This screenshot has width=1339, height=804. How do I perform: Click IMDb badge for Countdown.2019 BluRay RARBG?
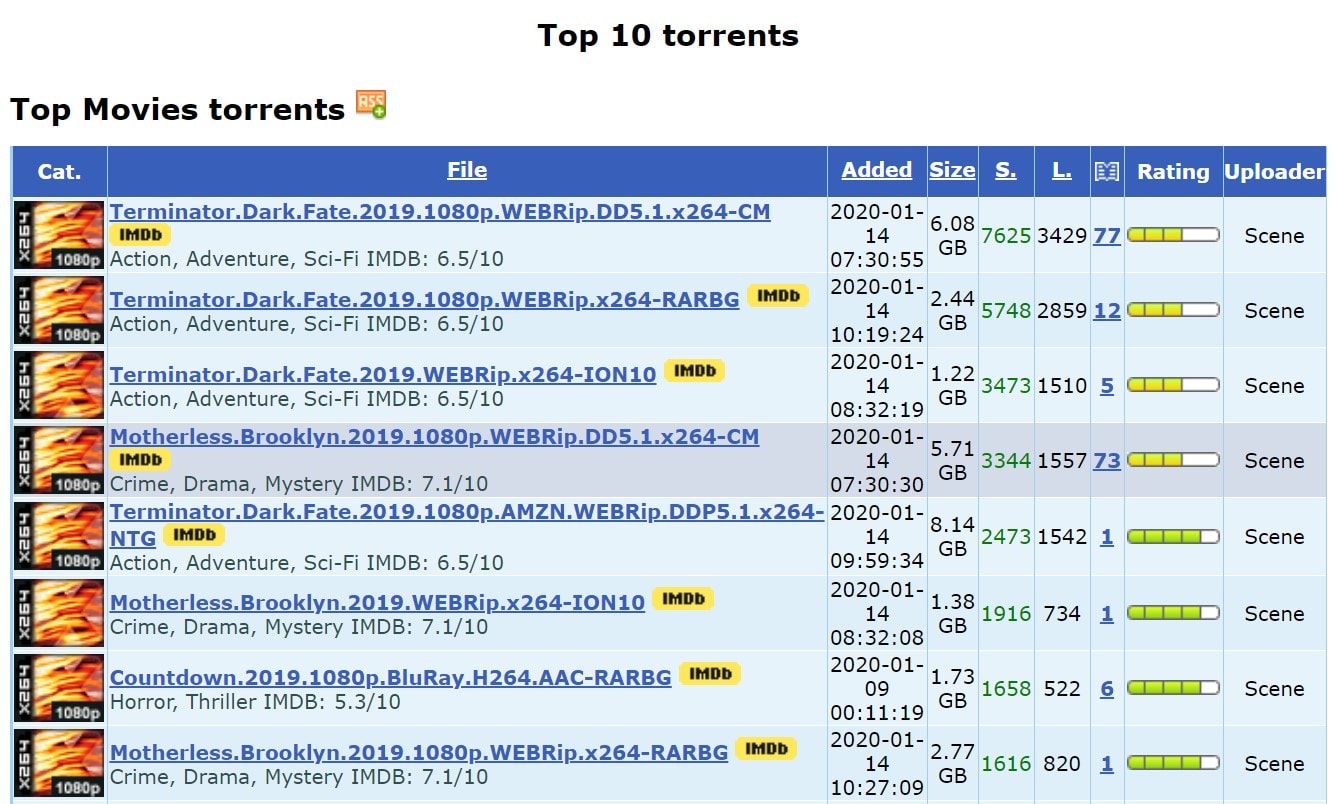[x=710, y=674]
